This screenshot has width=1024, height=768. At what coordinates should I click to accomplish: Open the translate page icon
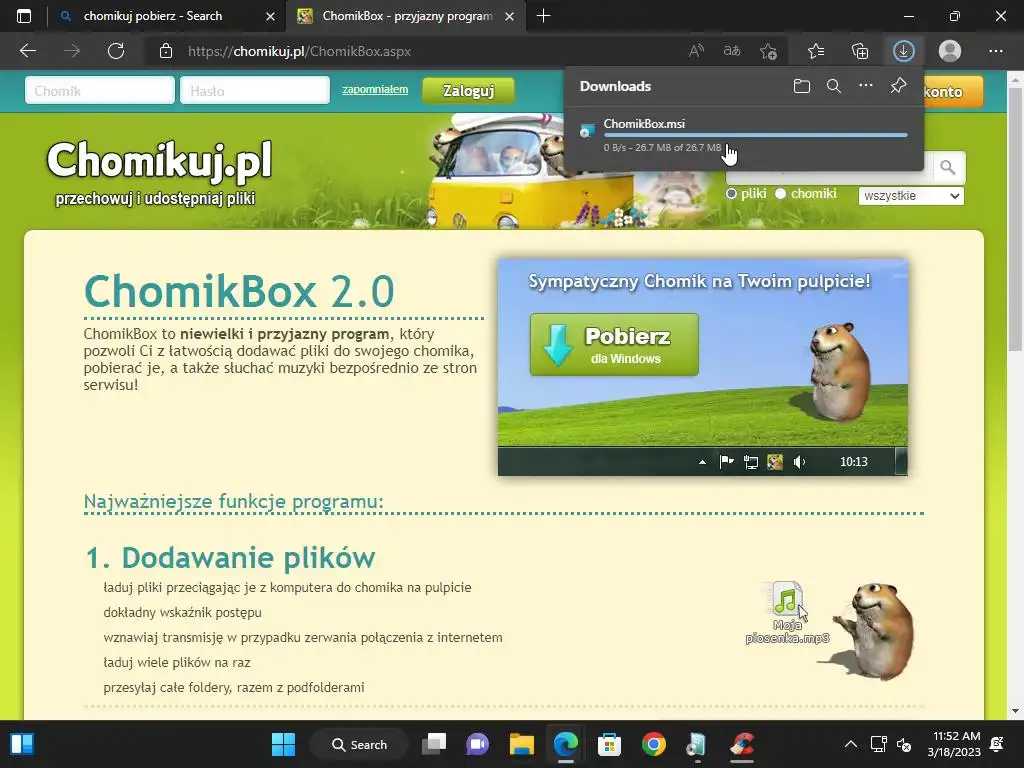pos(732,51)
